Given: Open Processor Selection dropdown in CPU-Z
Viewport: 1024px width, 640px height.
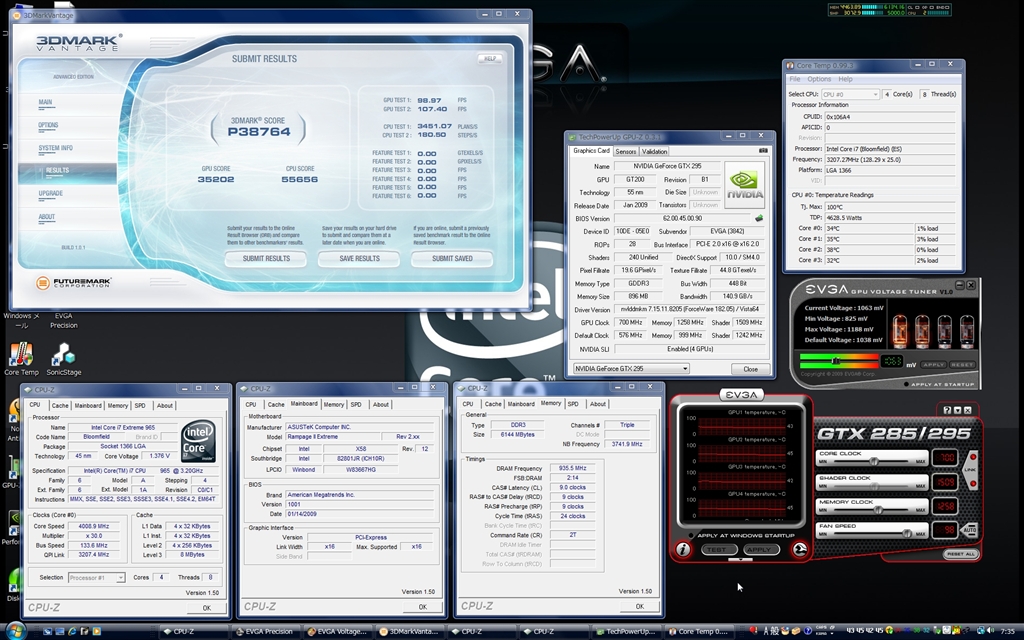Looking at the screenshot, I should pos(96,578).
